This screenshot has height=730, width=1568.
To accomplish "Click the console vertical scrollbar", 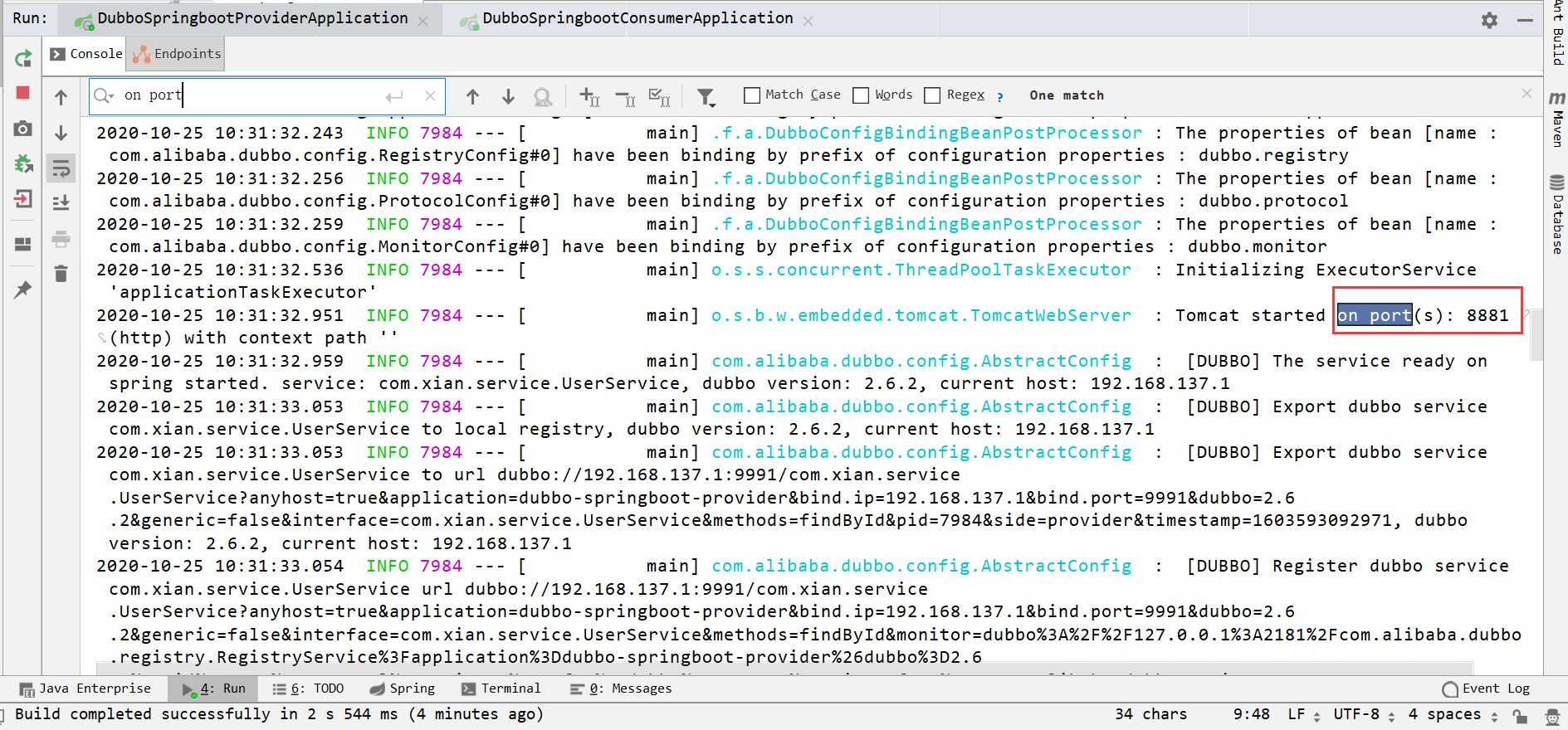I will (x=1535, y=335).
